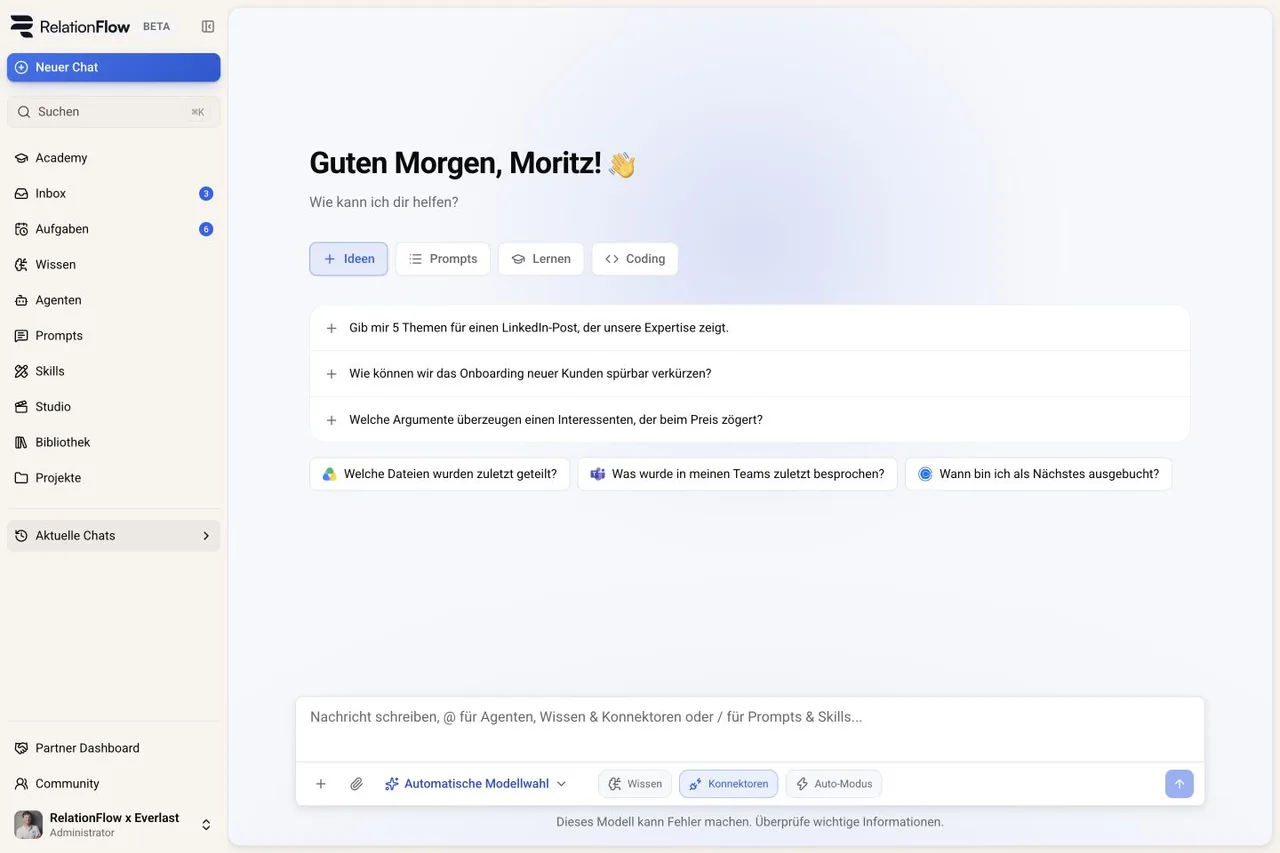
Task: Open the Wissen knowledge page
Action: [114, 265]
